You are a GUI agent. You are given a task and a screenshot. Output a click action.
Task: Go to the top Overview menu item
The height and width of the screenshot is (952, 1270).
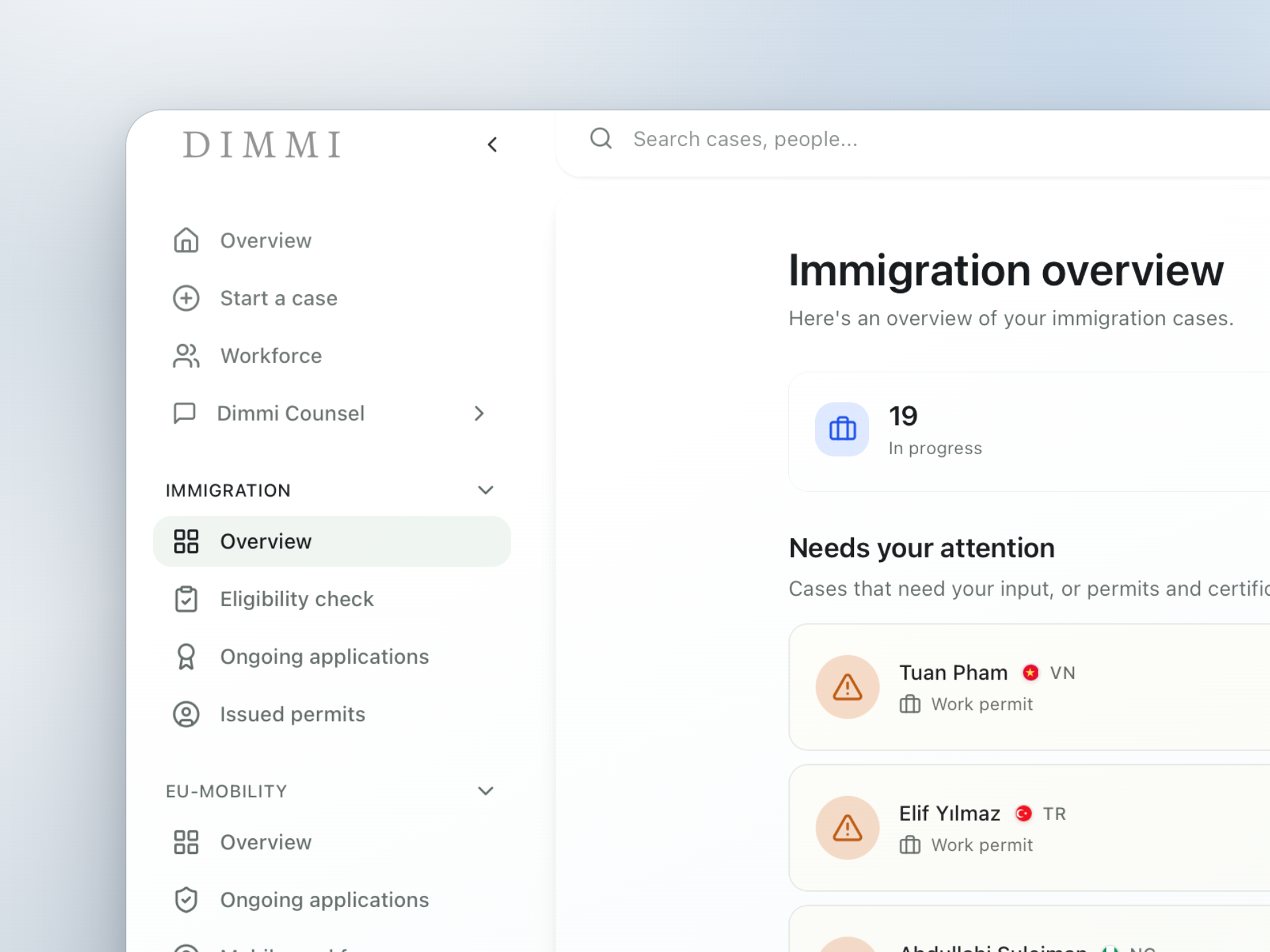[x=266, y=241]
